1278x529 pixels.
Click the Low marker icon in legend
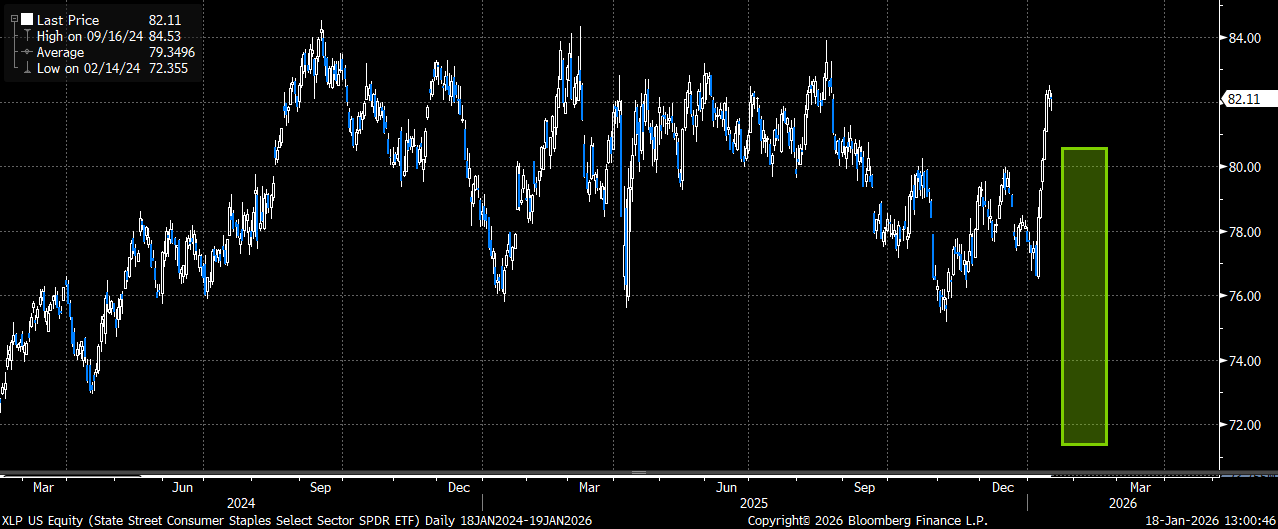(27, 68)
